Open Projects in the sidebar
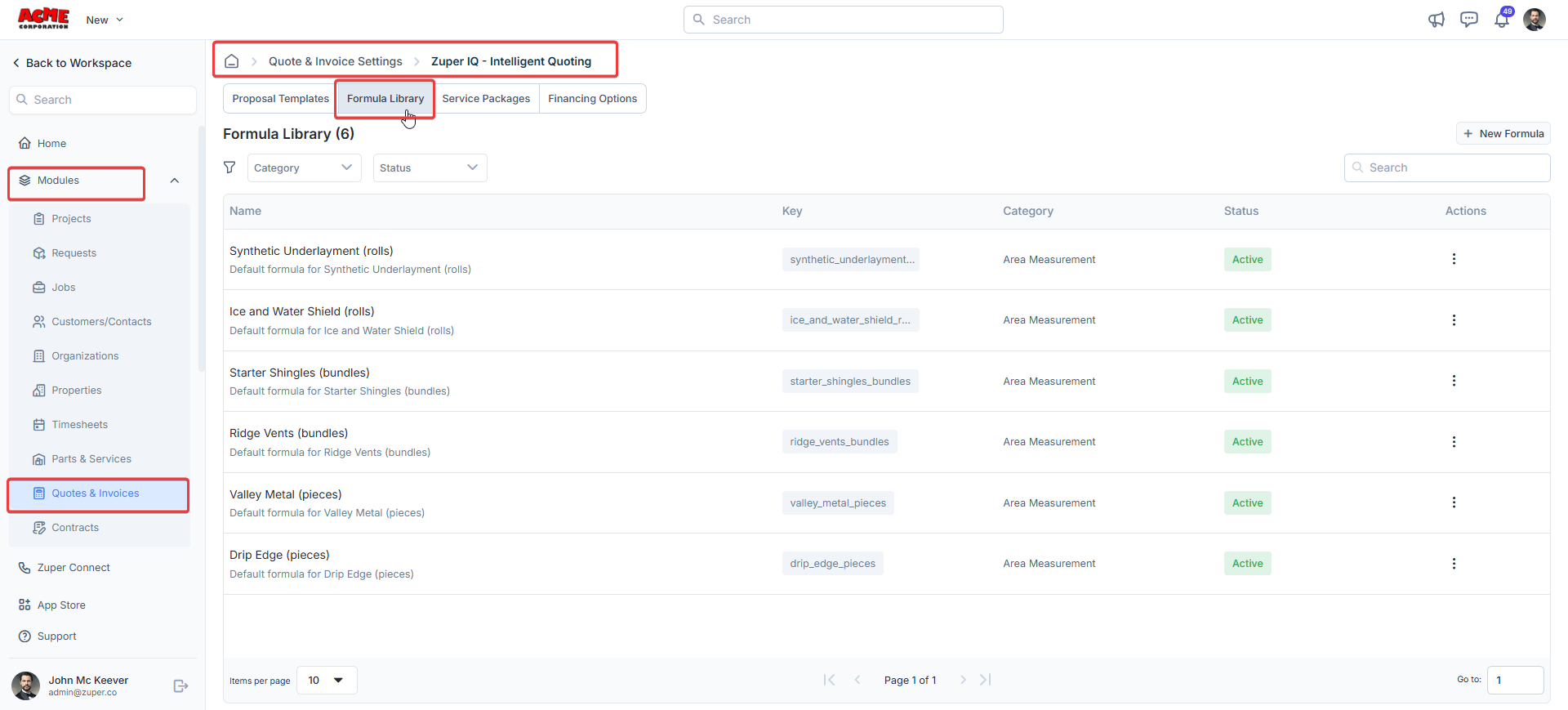Viewport: 1568px width, 710px height. coord(99,219)
